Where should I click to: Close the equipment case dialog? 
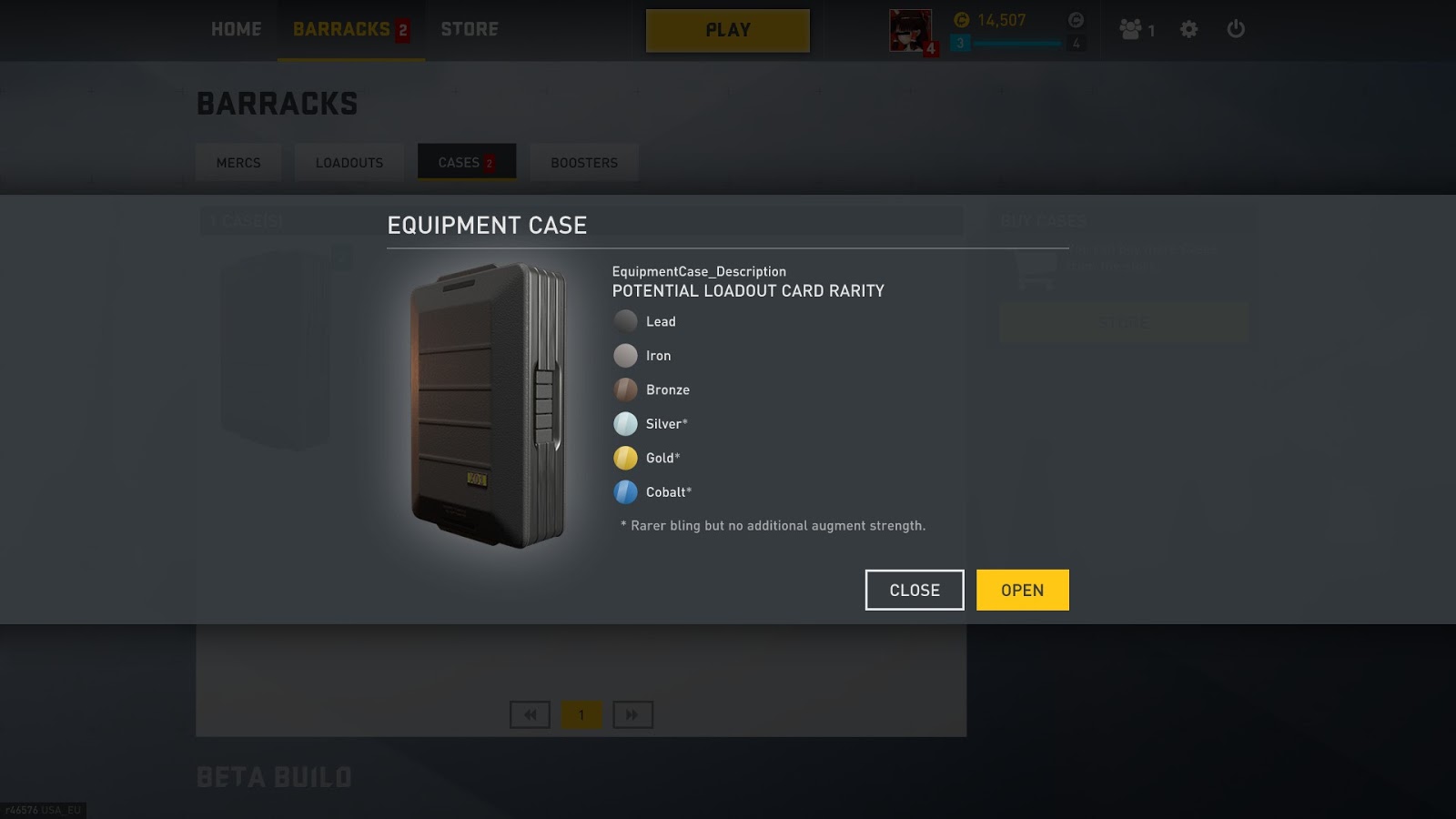(915, 590)
